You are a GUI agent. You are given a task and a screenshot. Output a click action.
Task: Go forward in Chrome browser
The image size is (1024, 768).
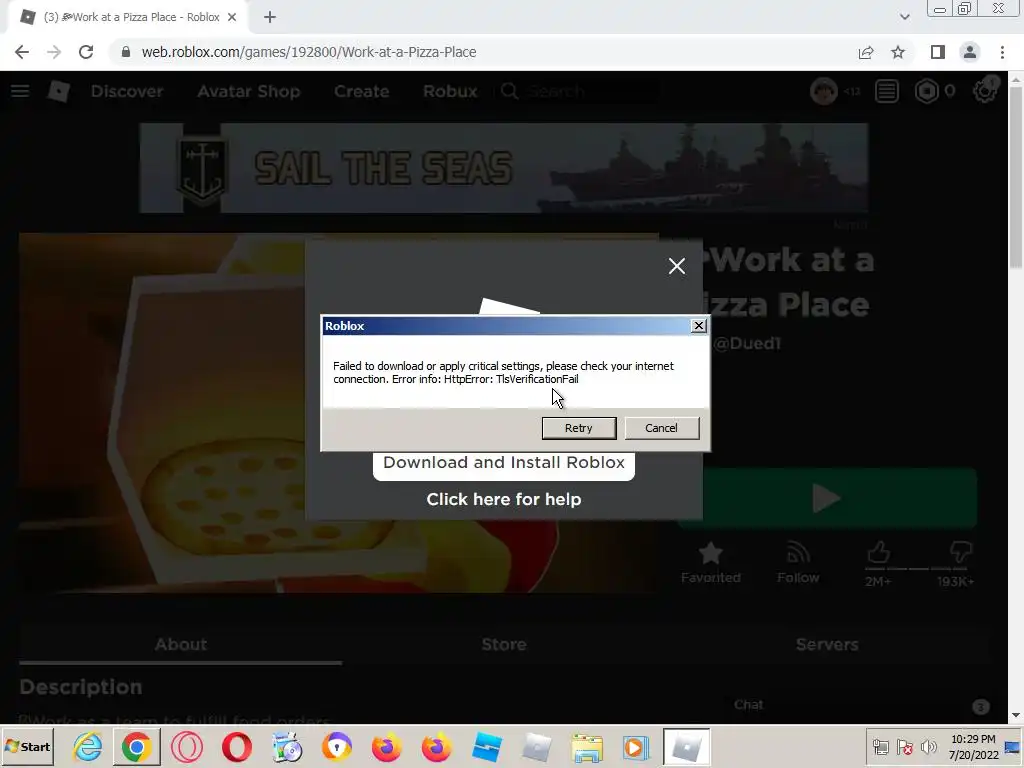point(54,52)
